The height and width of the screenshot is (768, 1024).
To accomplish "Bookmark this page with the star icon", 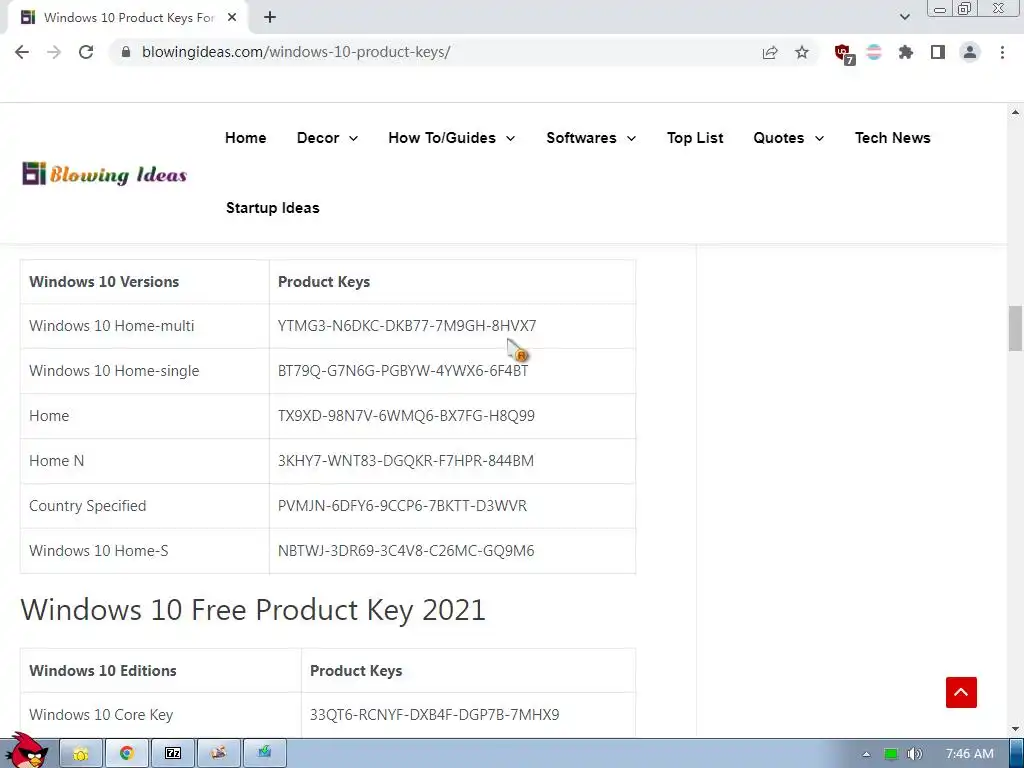I will [x=802, y=52].
